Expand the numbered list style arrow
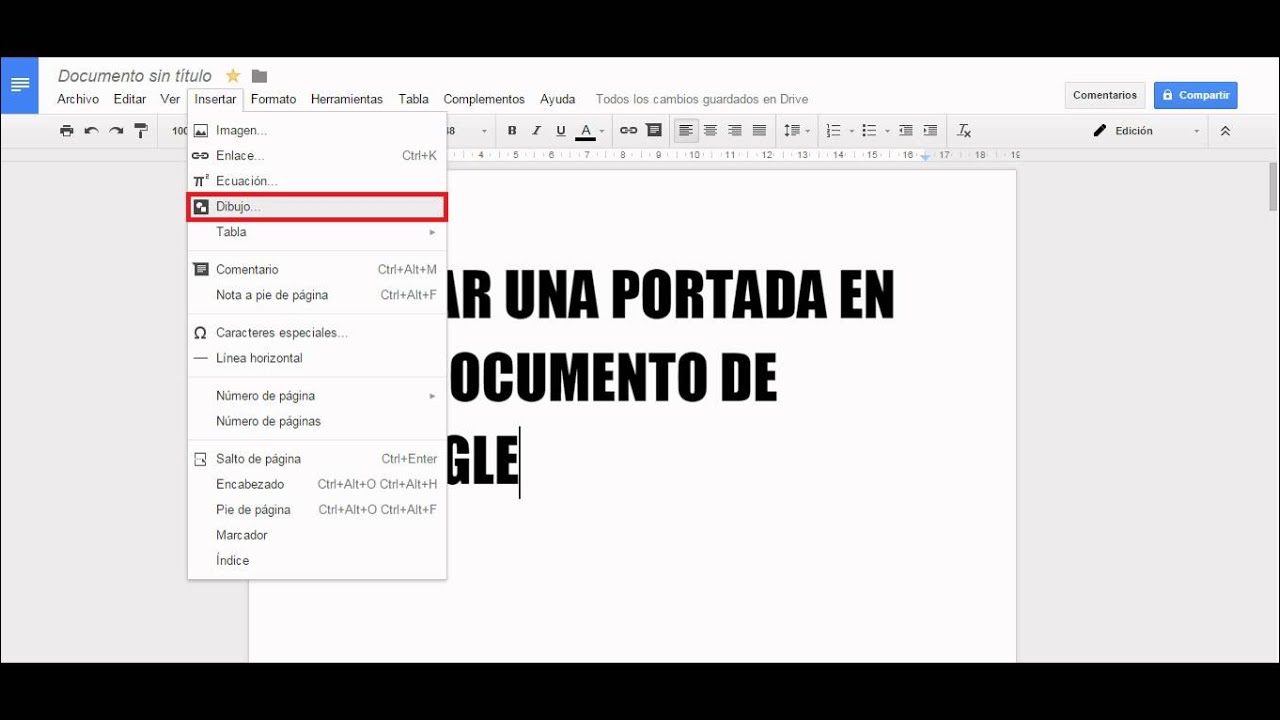 click(852, 131)
